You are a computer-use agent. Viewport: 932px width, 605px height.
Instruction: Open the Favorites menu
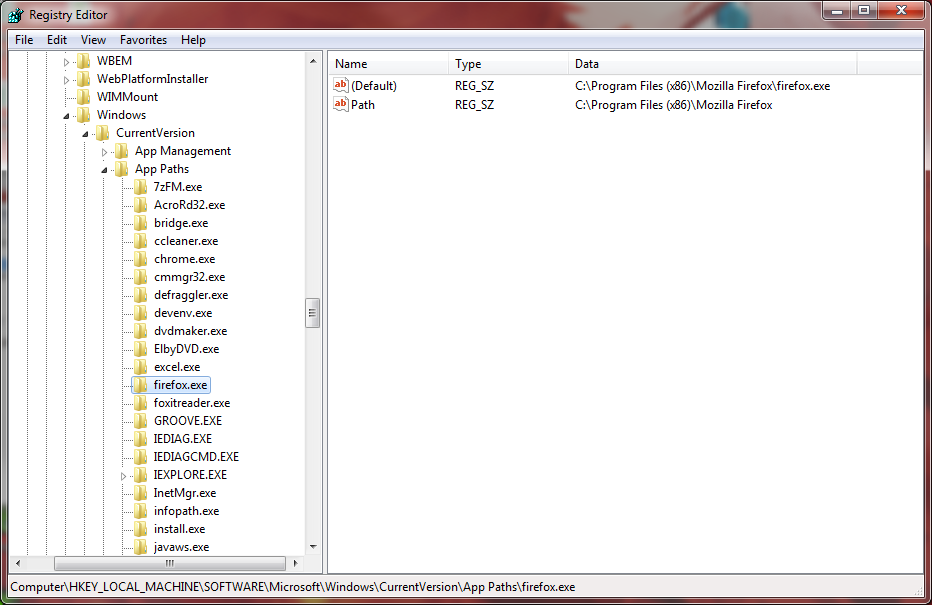(143, 40)
